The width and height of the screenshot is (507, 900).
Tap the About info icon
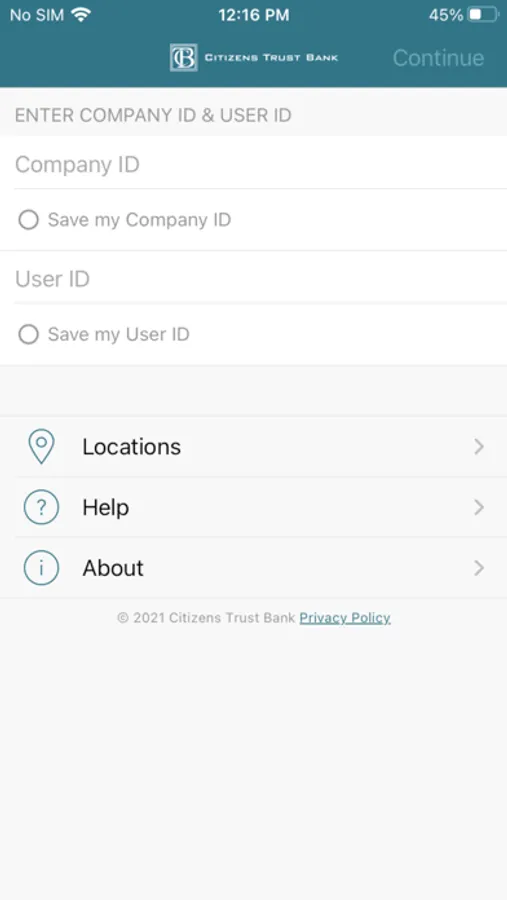41,568
